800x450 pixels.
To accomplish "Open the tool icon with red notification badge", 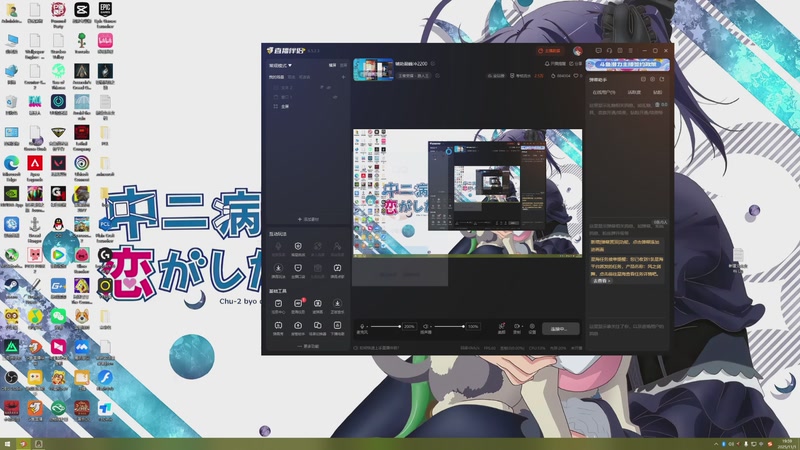I will (298, 307).
